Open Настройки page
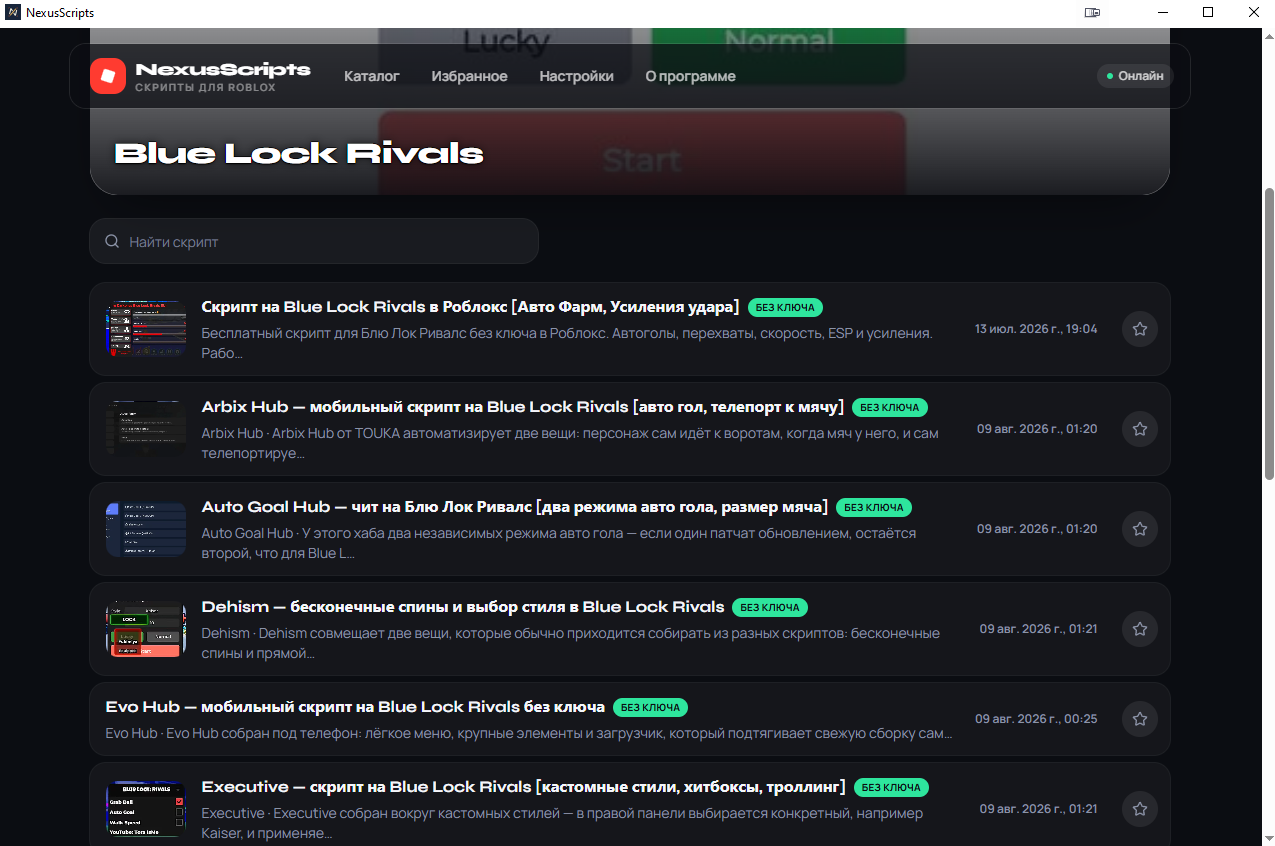 pyautogui.click(x=576, y=76)
